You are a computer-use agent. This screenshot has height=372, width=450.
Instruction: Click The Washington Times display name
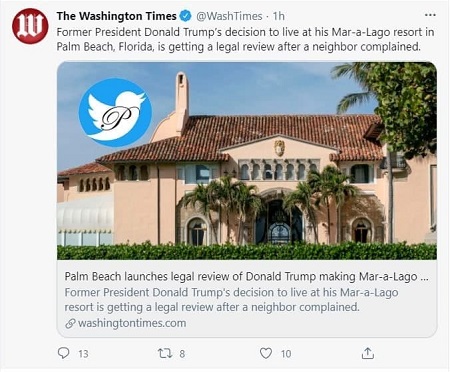(x=116, y=16)
